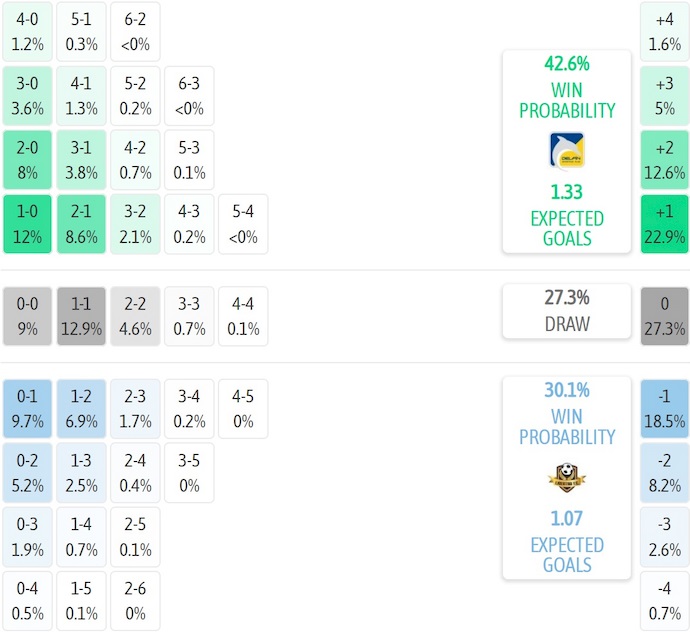This screenshot has height=632, width=690.
Task: Click the away team logo icon
Action: coord(566,477)
